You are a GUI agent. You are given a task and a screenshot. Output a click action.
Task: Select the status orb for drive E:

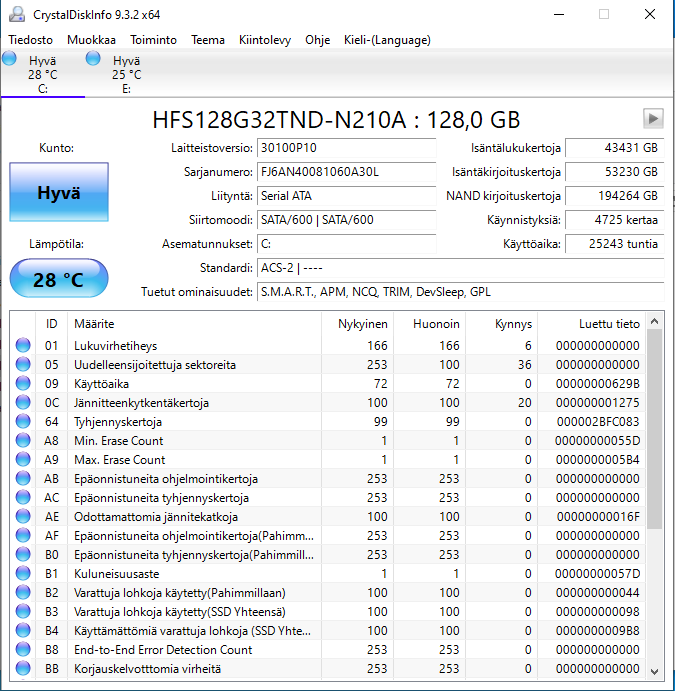click(x=94, y=60)
